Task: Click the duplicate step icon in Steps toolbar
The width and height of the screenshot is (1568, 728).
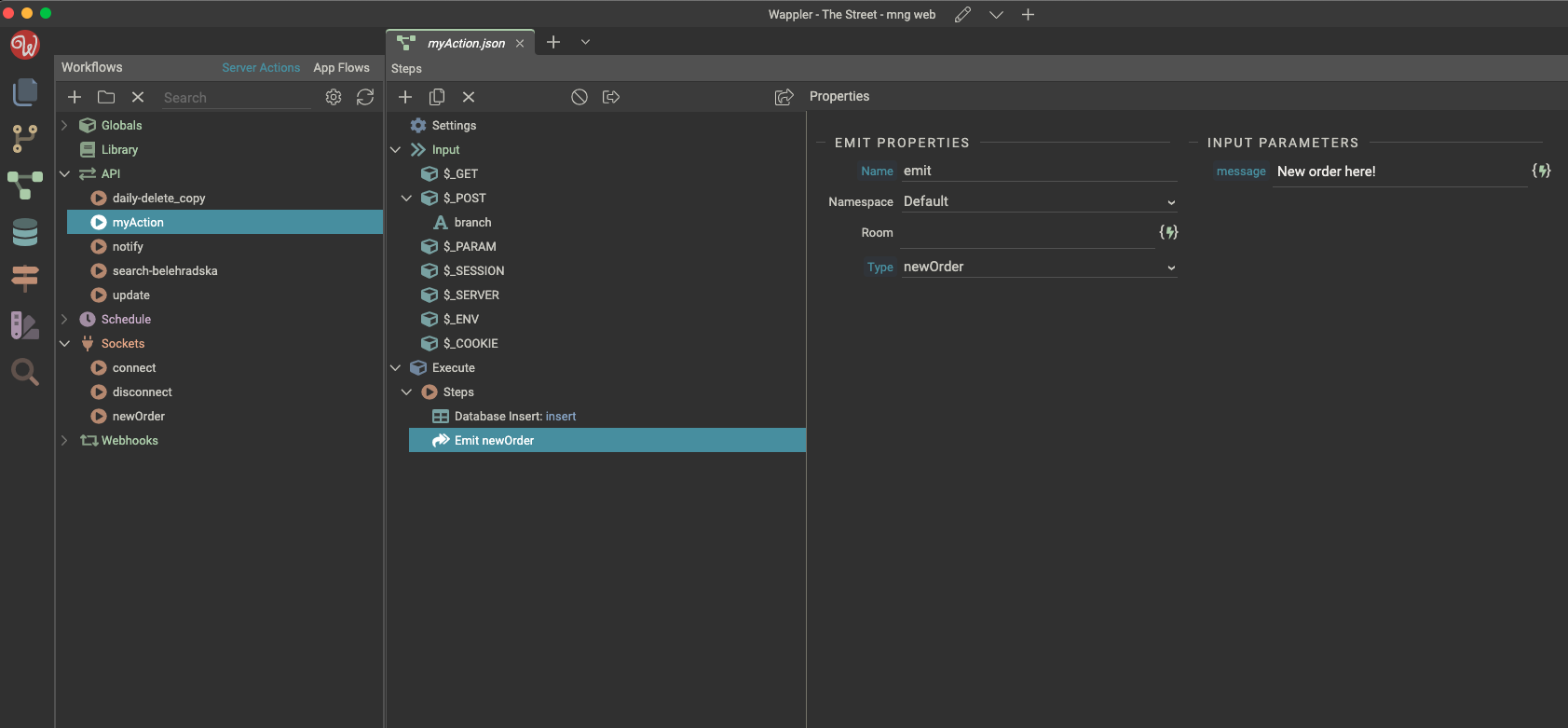Action: pos(437,97)
